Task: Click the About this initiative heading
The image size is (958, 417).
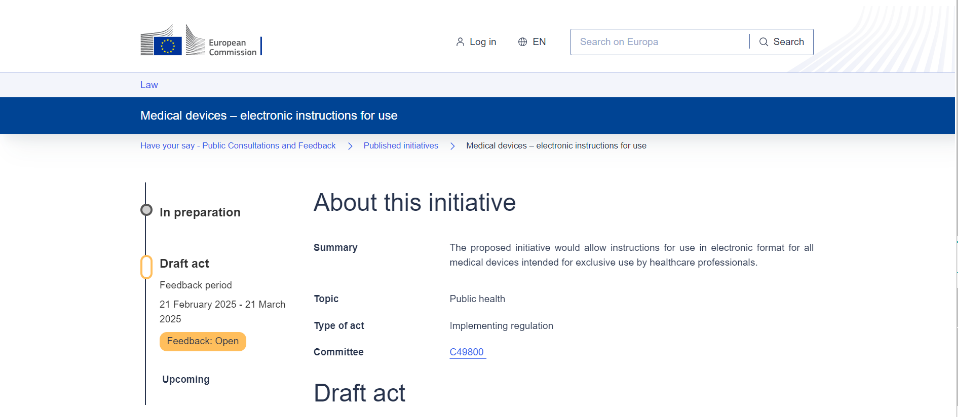Action: (414, 203)
